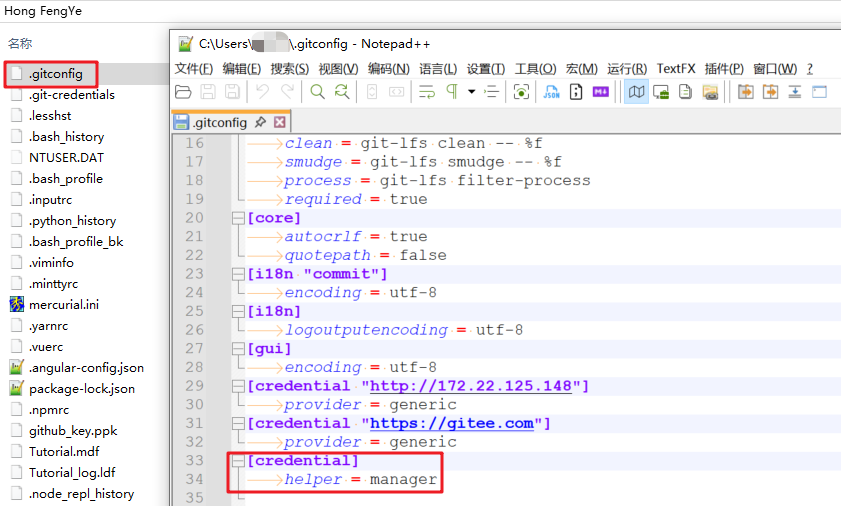The image size is (841, 506).
Task: Toggle indent guide toolbar icon
Action: click(491, 92)
